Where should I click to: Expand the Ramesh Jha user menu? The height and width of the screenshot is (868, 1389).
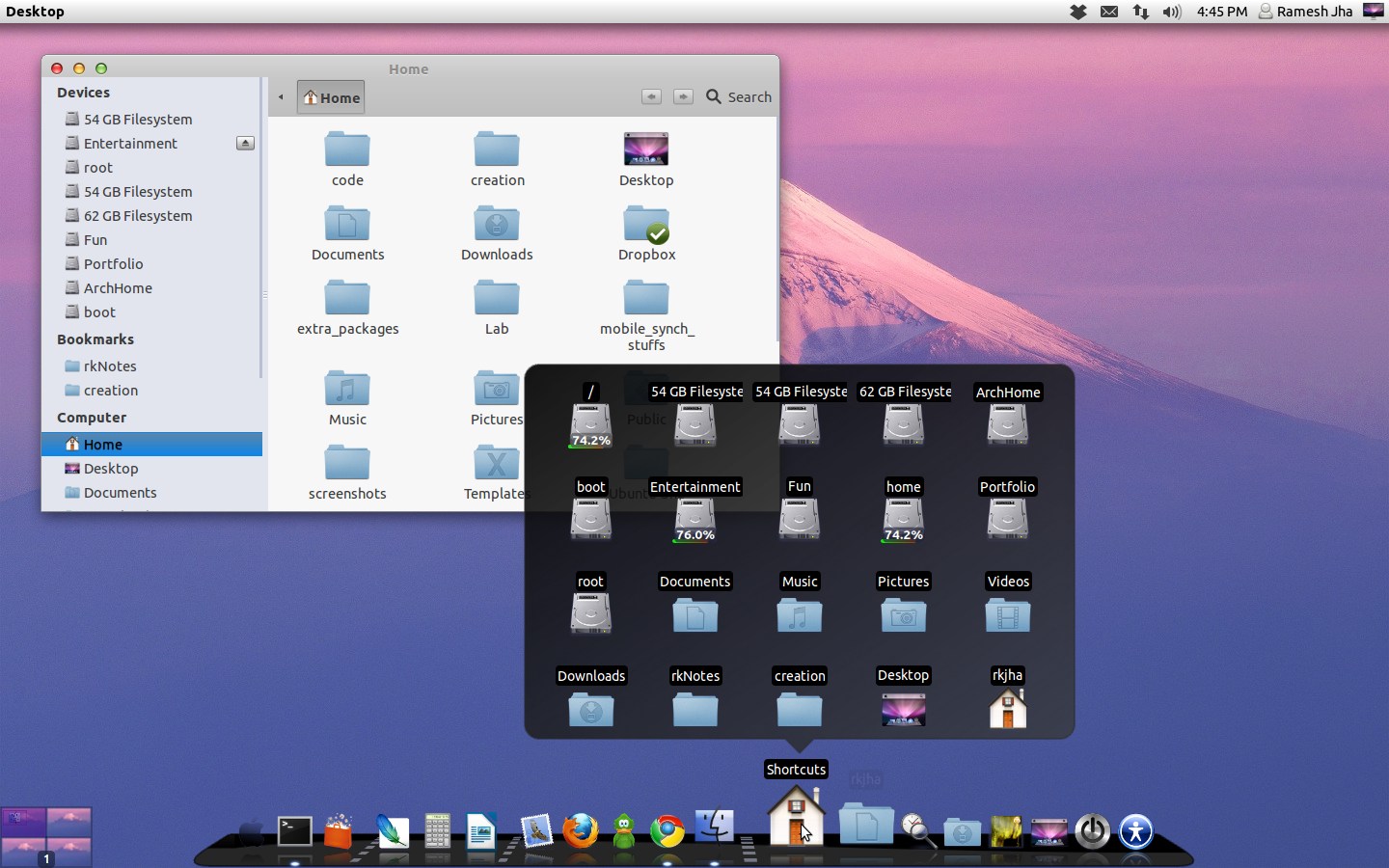pyautogui.click(x=1305, y=12)
